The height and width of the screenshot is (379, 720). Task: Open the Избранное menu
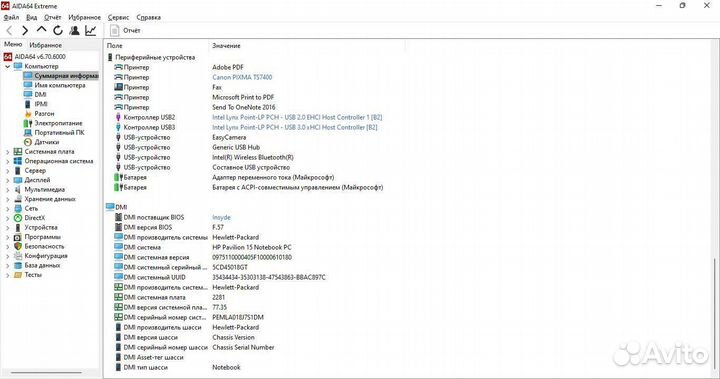click(84, 17)
